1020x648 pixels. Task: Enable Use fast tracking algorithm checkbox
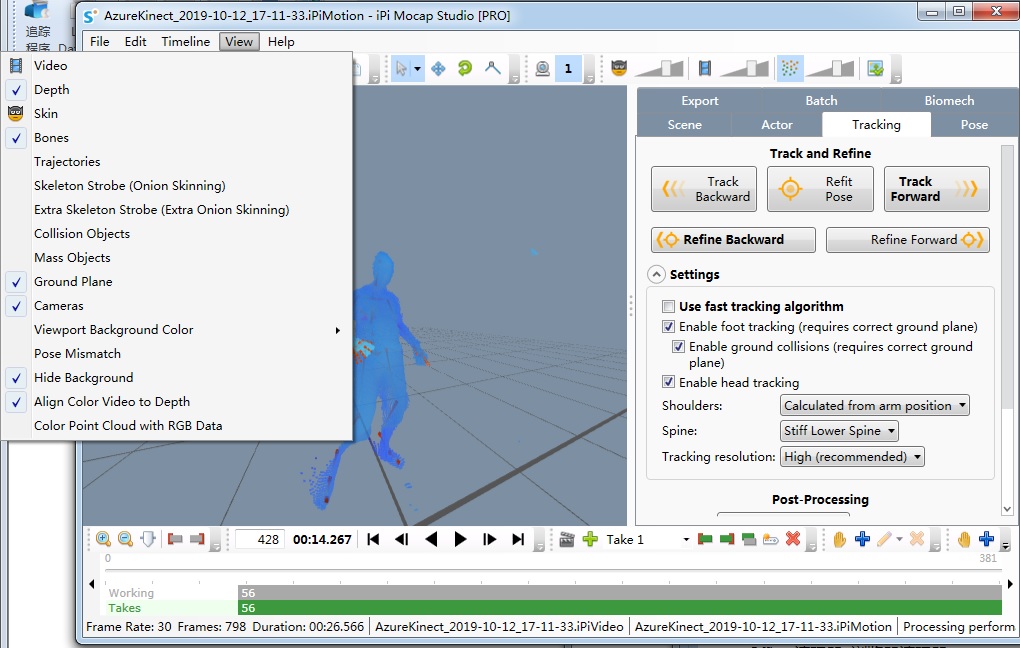tap(668, 306)
